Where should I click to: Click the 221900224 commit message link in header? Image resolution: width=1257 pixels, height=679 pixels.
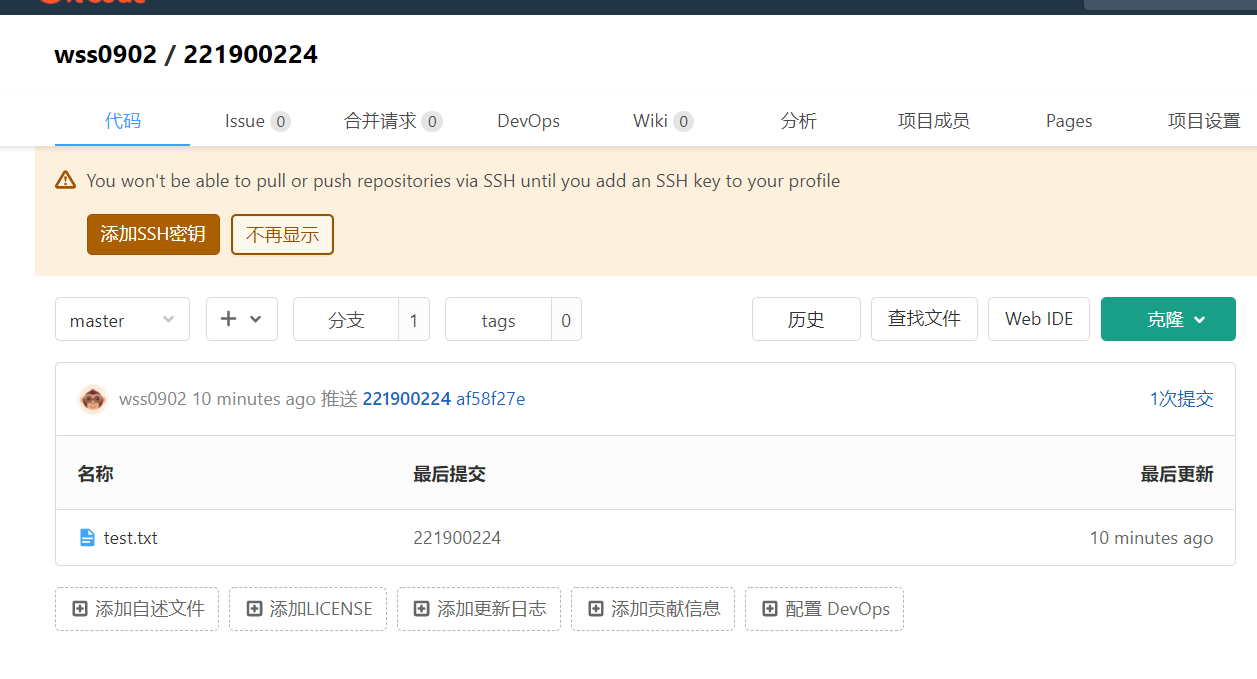pos(407,399)
